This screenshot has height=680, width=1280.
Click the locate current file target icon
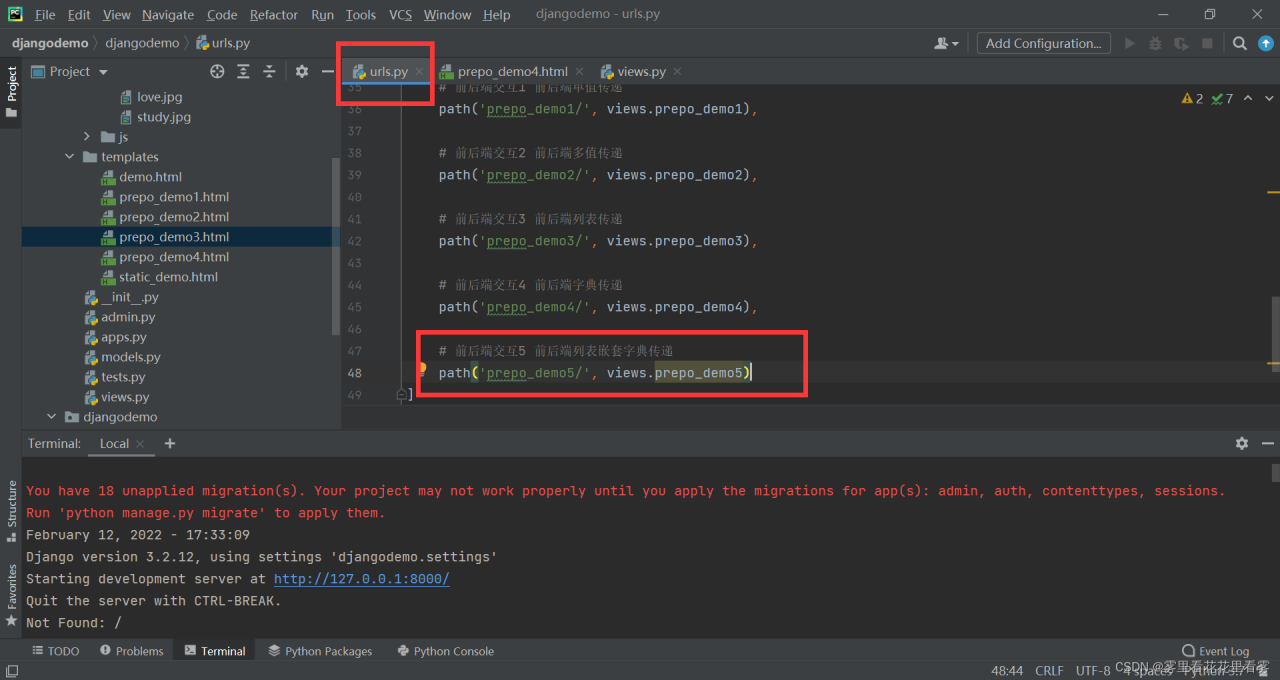pos(217,72)
